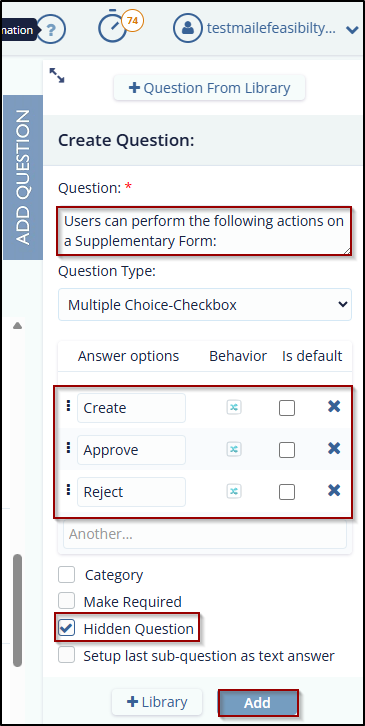Expand the user account menu chevron
The image size is (365, 726).
352,30
